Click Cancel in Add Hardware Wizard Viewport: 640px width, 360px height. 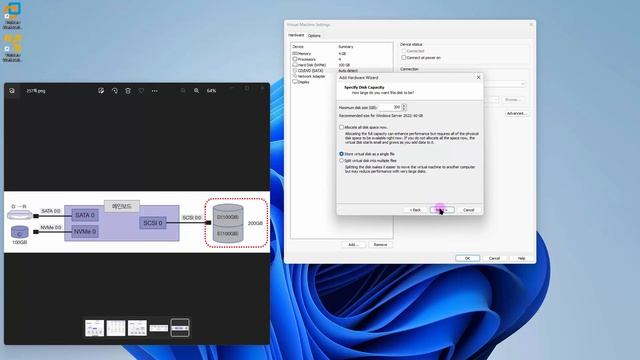click(x=469, y=210)
